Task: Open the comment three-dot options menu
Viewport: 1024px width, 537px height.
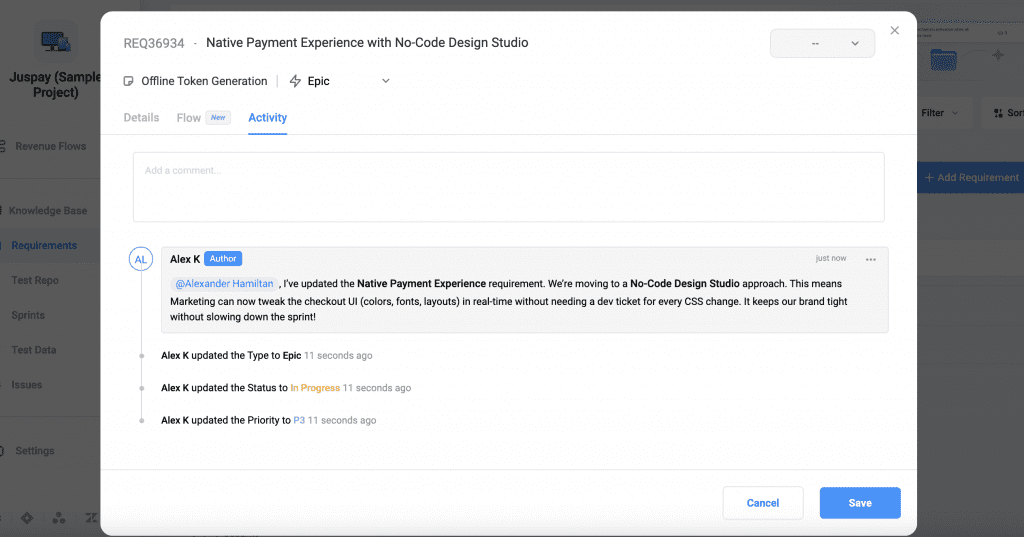Action: click(871, 260)
